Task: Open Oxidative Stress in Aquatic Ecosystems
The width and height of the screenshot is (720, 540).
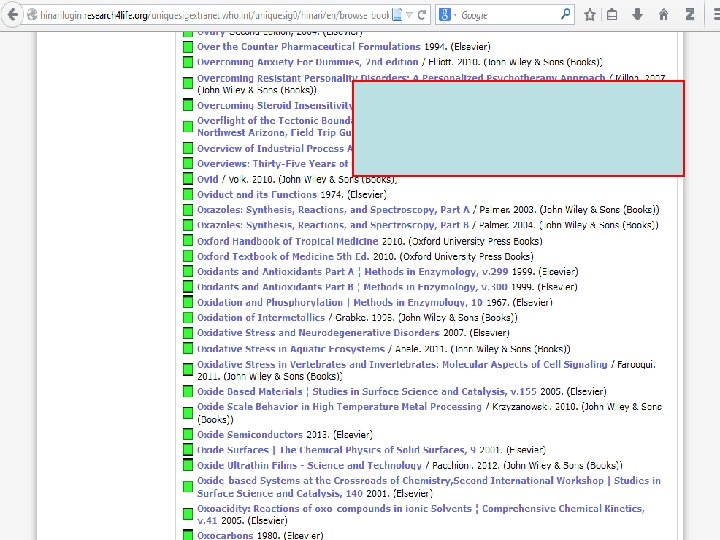Action: click(291, 349)
